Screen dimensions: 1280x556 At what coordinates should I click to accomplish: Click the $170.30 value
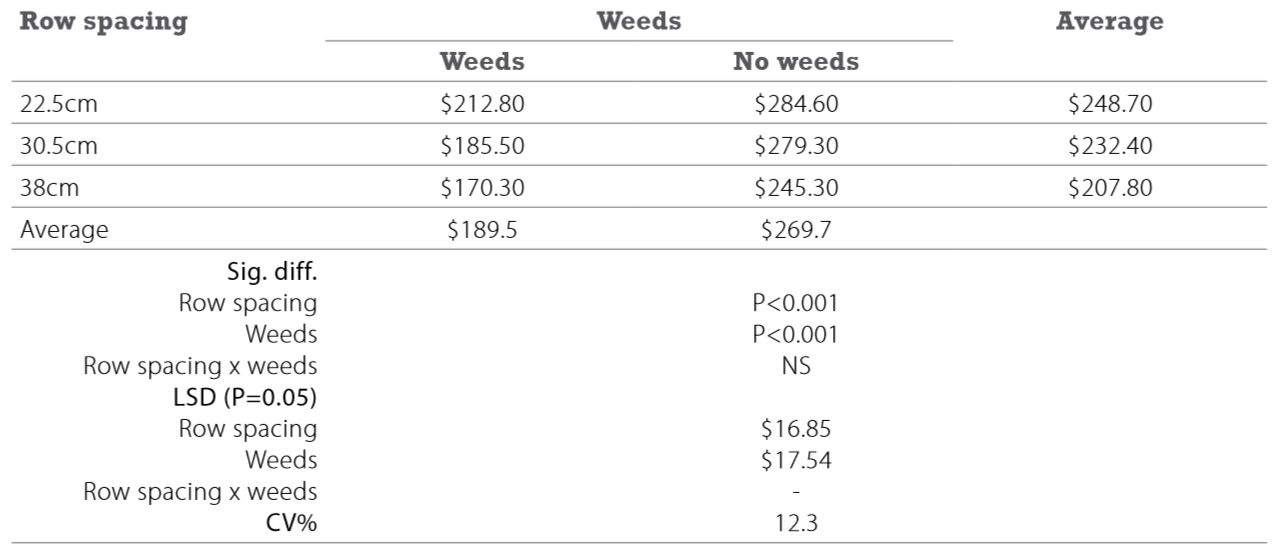tap(482, 188)
